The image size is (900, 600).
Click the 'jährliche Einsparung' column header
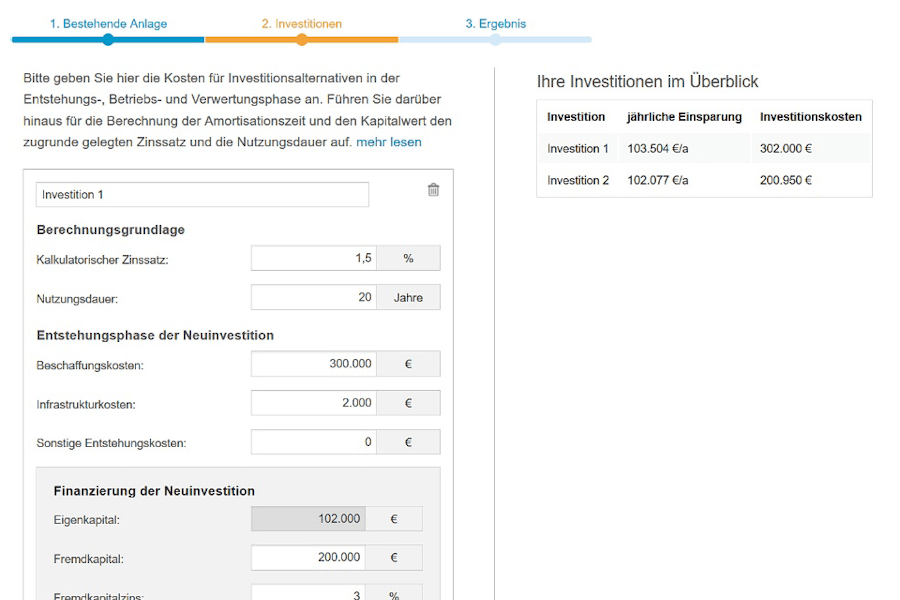[684, 117]
